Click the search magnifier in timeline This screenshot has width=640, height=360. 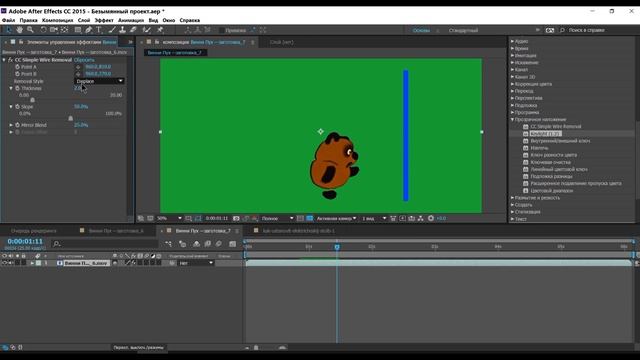pos(57,244)
